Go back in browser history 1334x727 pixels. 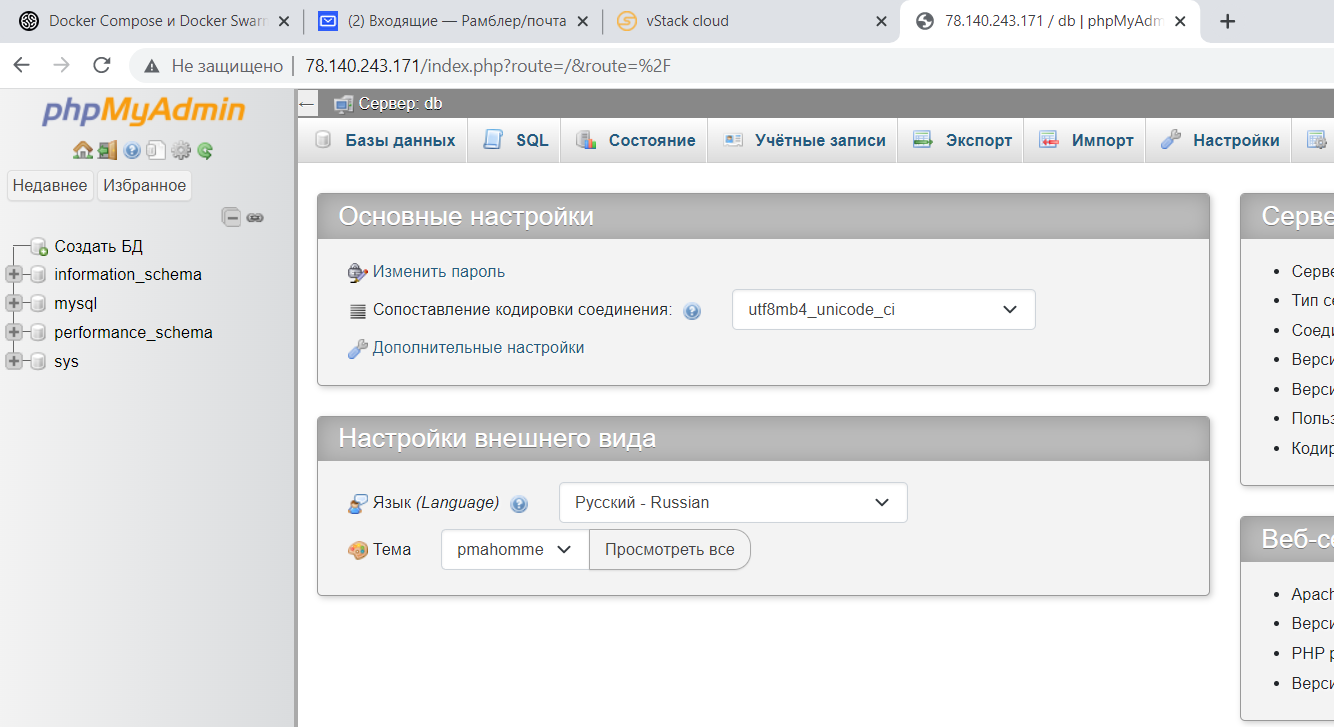point(22,65)
